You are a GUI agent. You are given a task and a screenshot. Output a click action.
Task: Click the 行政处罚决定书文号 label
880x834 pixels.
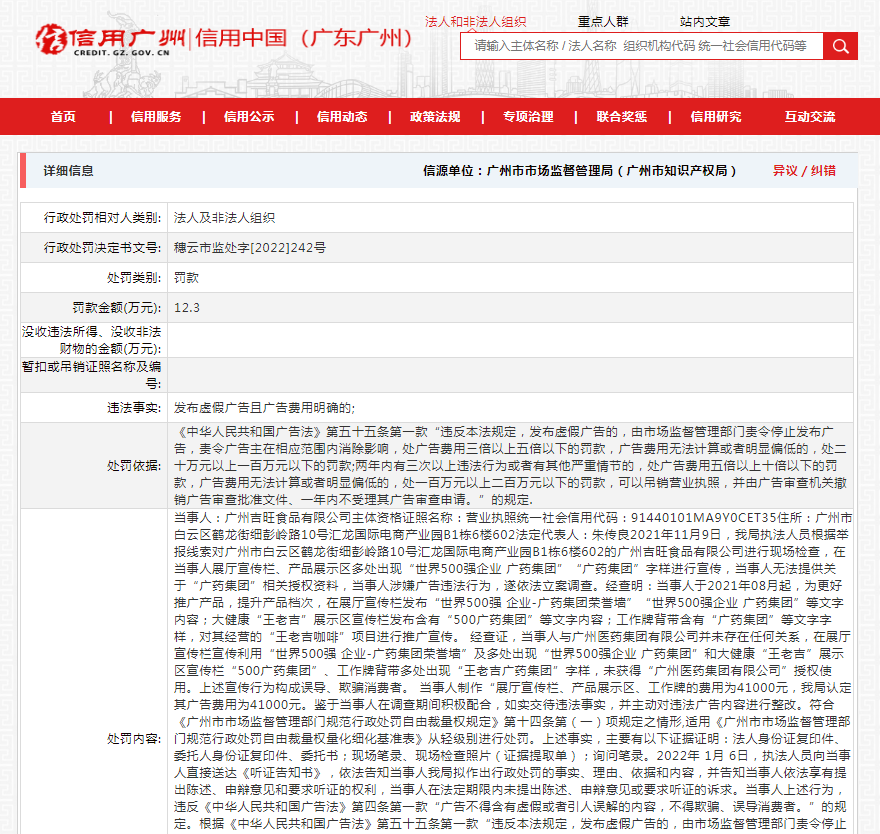[x=103, y=248]
